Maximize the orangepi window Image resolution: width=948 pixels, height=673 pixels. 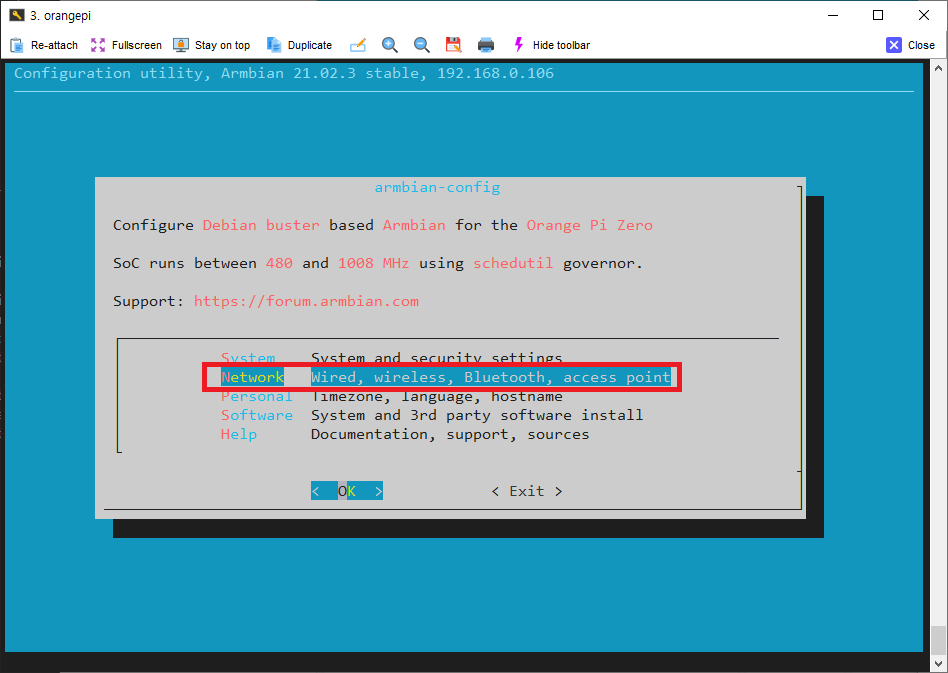[x=878, y=15]
